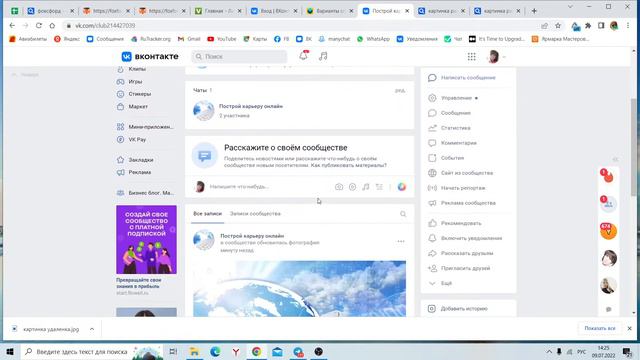Click the Напишите что-нибудь post field
The width and height of the screenshot is (640, 360).
[x=239, y=187]
